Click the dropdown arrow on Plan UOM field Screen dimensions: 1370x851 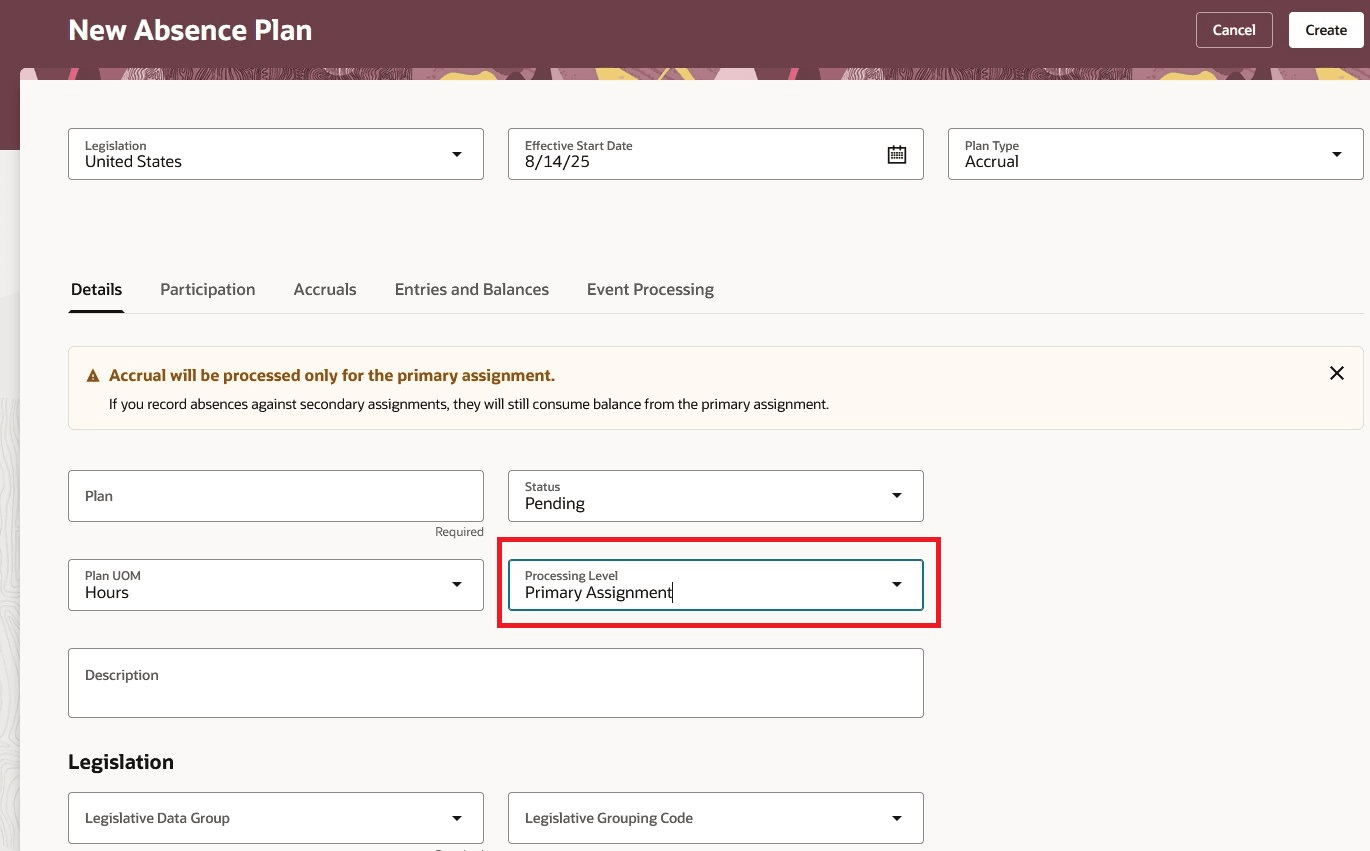pyautogui.click(x=457, y=584)
